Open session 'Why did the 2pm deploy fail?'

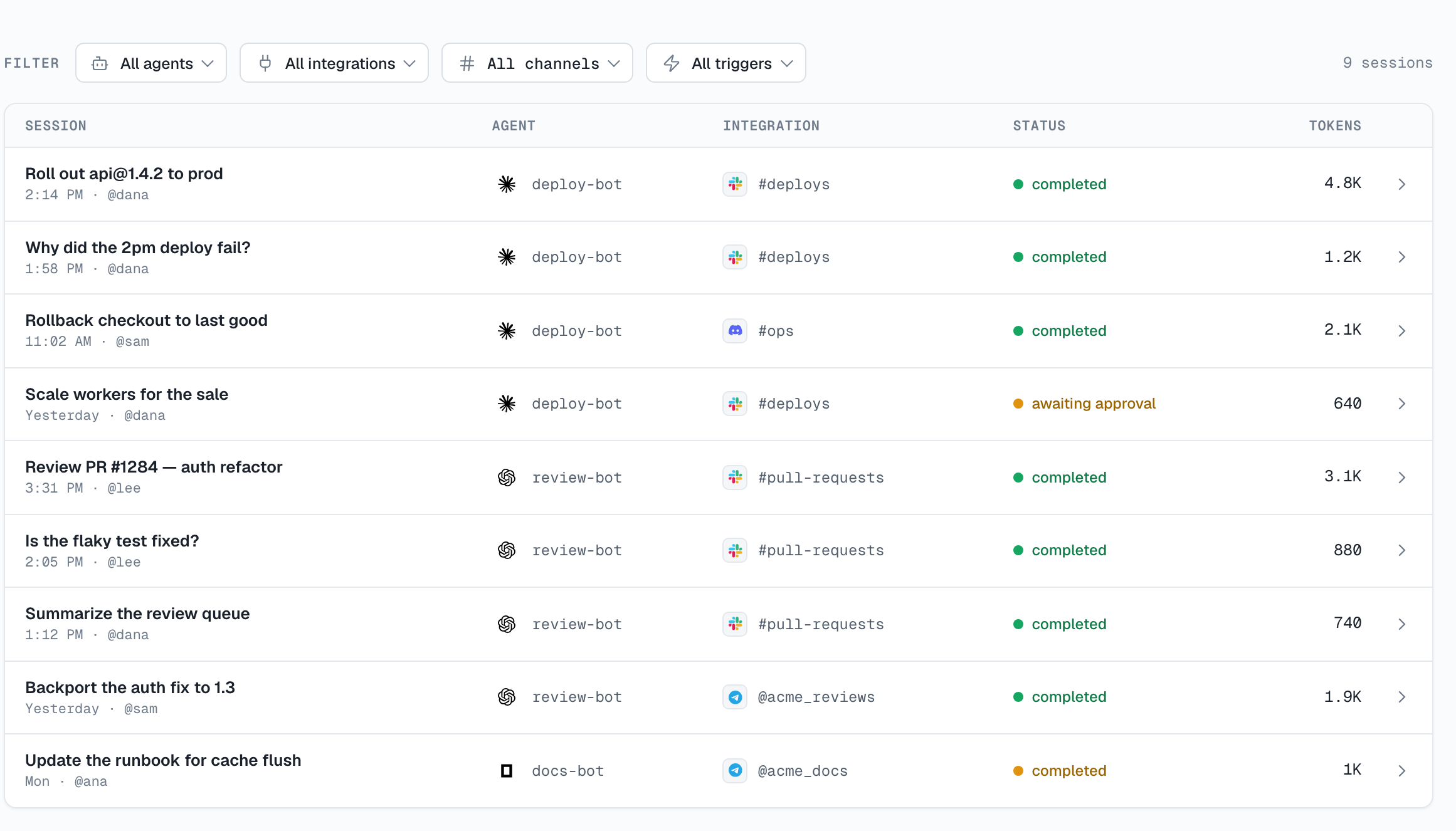tap(138, 248)
